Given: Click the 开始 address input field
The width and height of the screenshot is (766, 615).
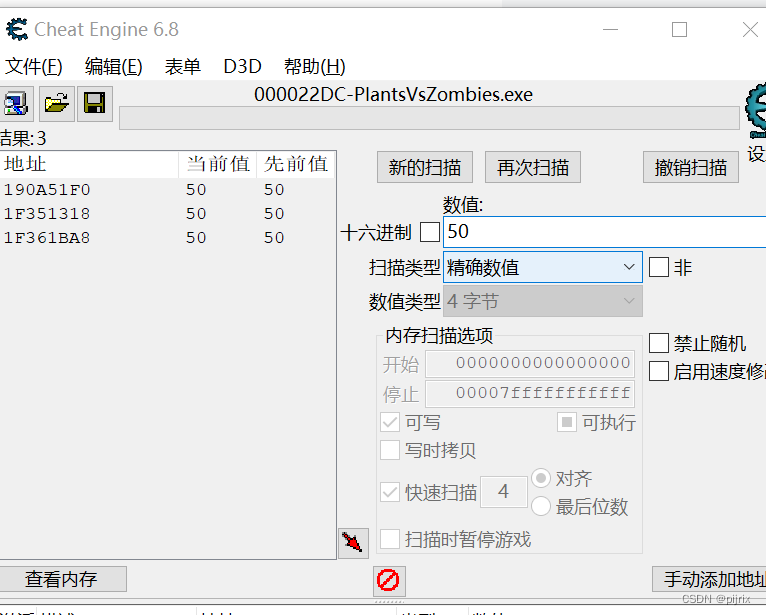Looking at the screenshot, I should click(x=530, y=363).
